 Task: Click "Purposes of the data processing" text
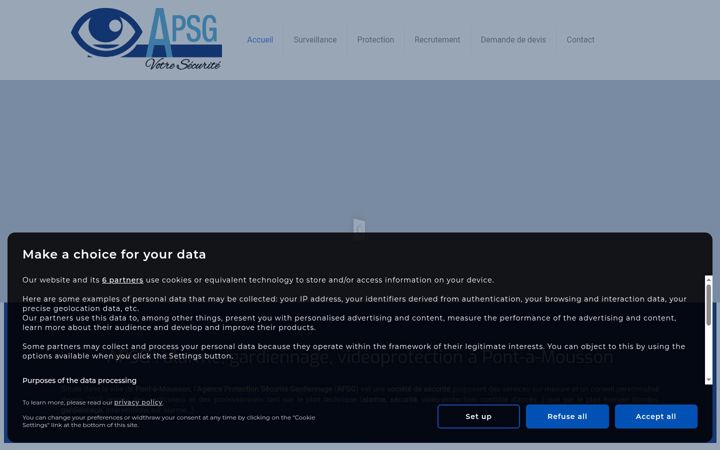[79, 381]
